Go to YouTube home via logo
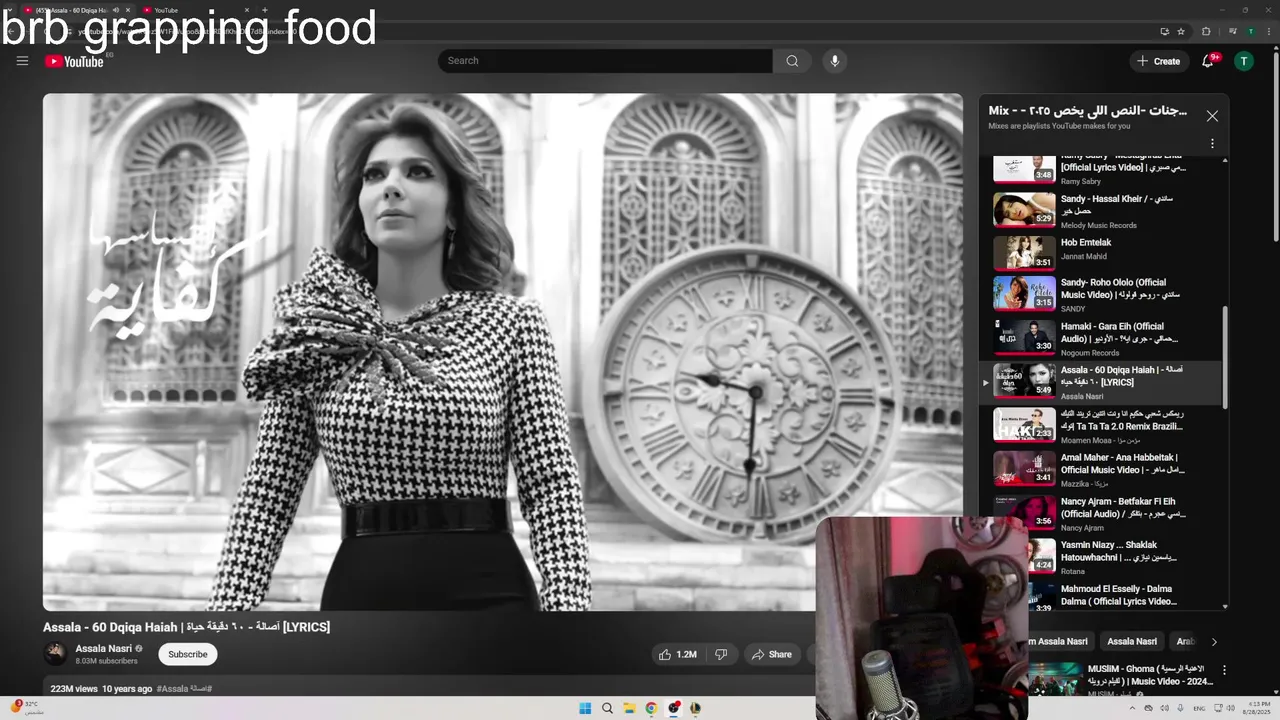Viewport: 1280px width, 720px height. (x=74, y=61)
